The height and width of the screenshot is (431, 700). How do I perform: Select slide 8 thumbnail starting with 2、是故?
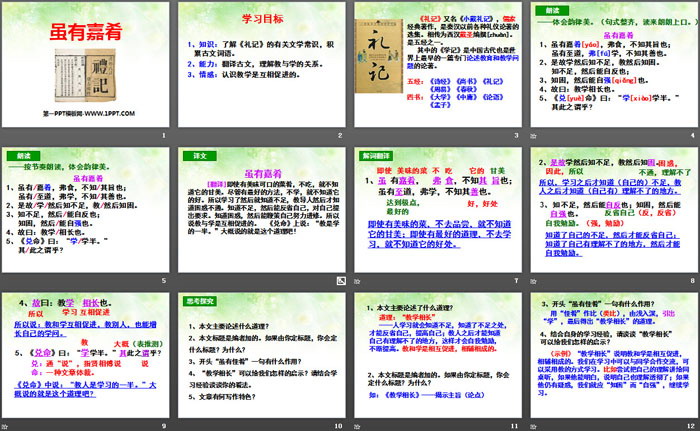coord(614,210)
